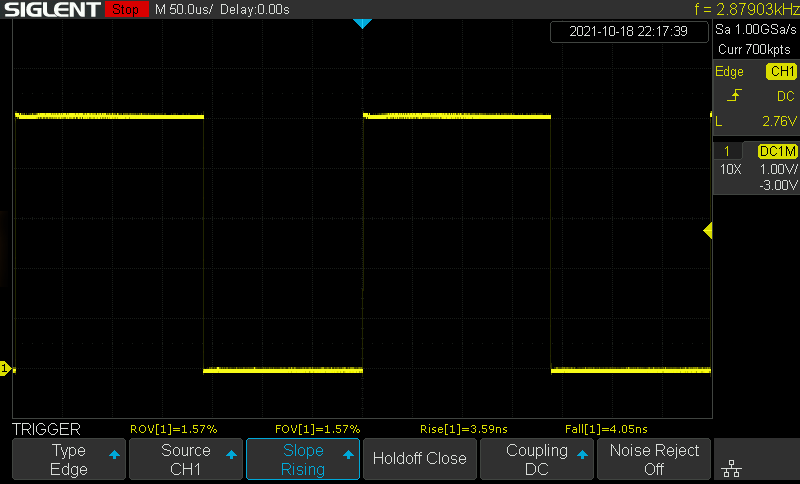Viewport: 800px width, 484px height.
Task: Select the yellow trigger level arrow marker
Action: tap(708, 231)
